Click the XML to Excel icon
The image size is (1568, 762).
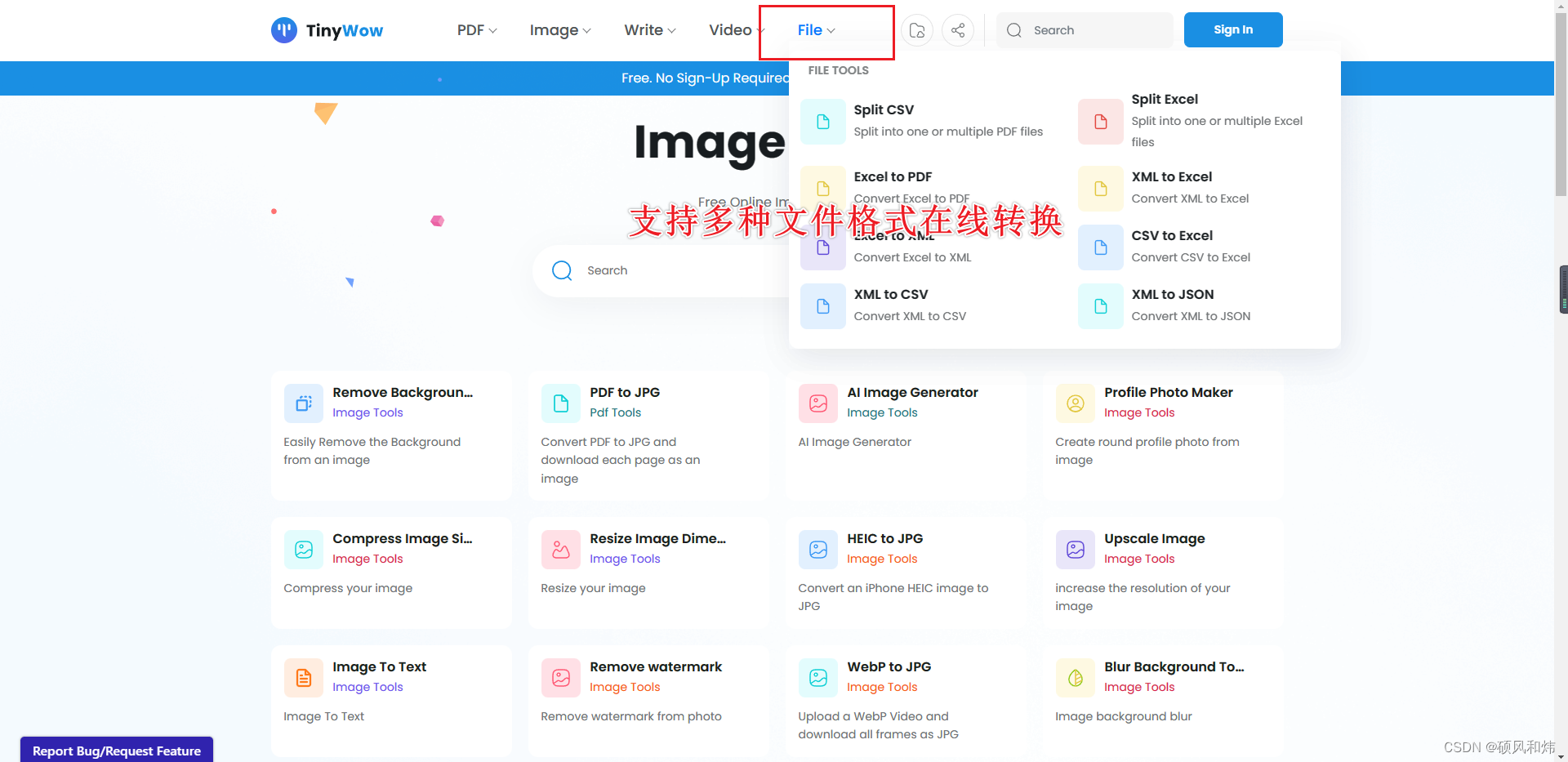1101,189
